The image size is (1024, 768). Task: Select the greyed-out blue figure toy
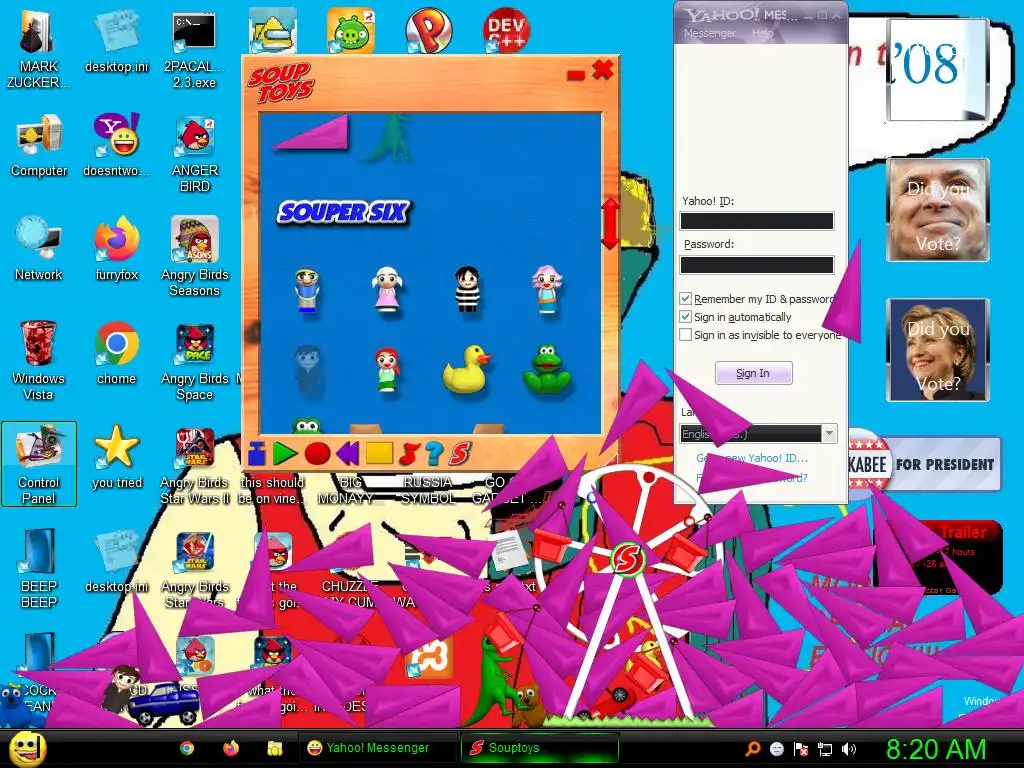pyautogui.click(x=308, y=369)
